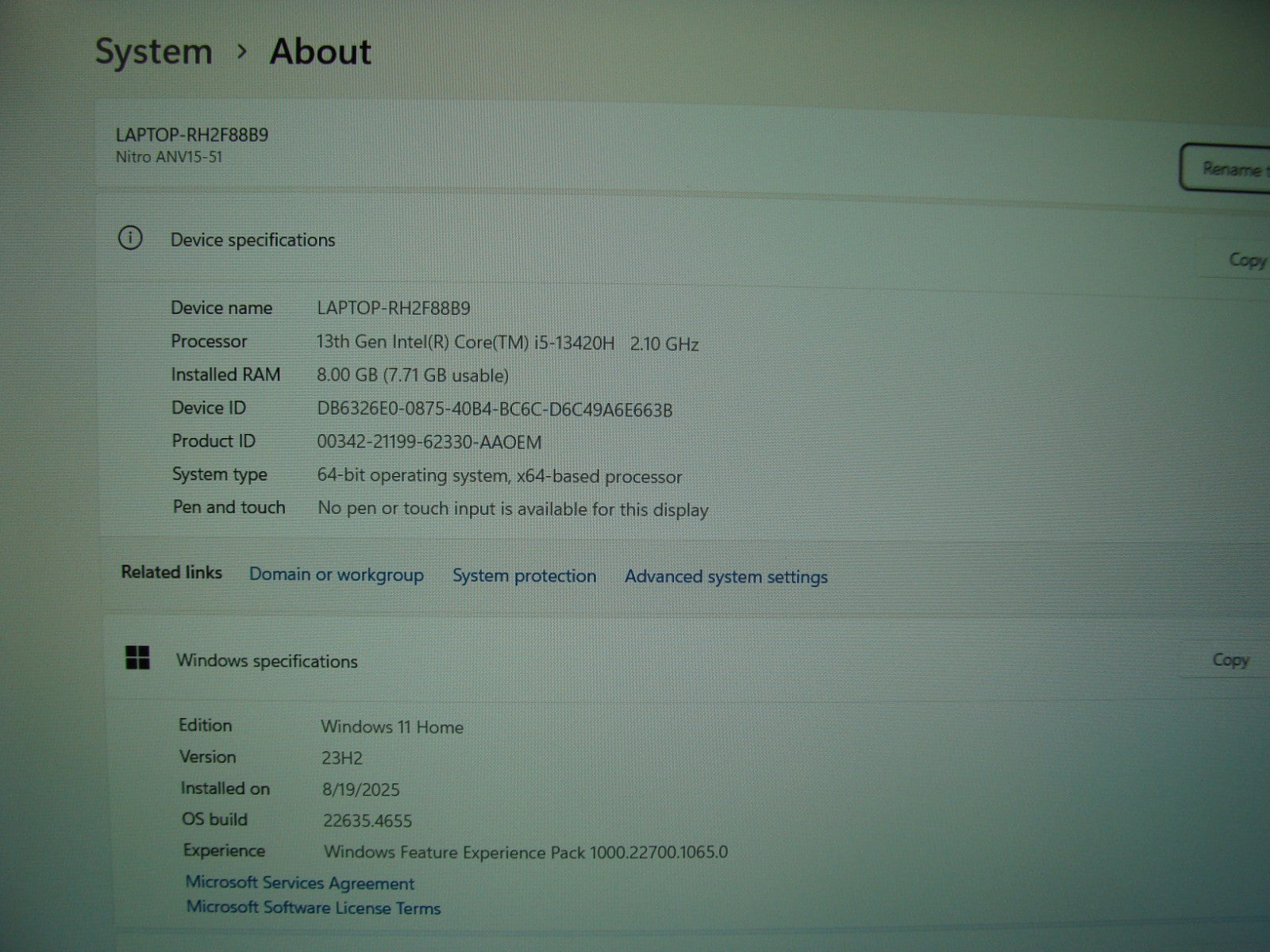Click the info icon beside Device specifications

point(130,238)
